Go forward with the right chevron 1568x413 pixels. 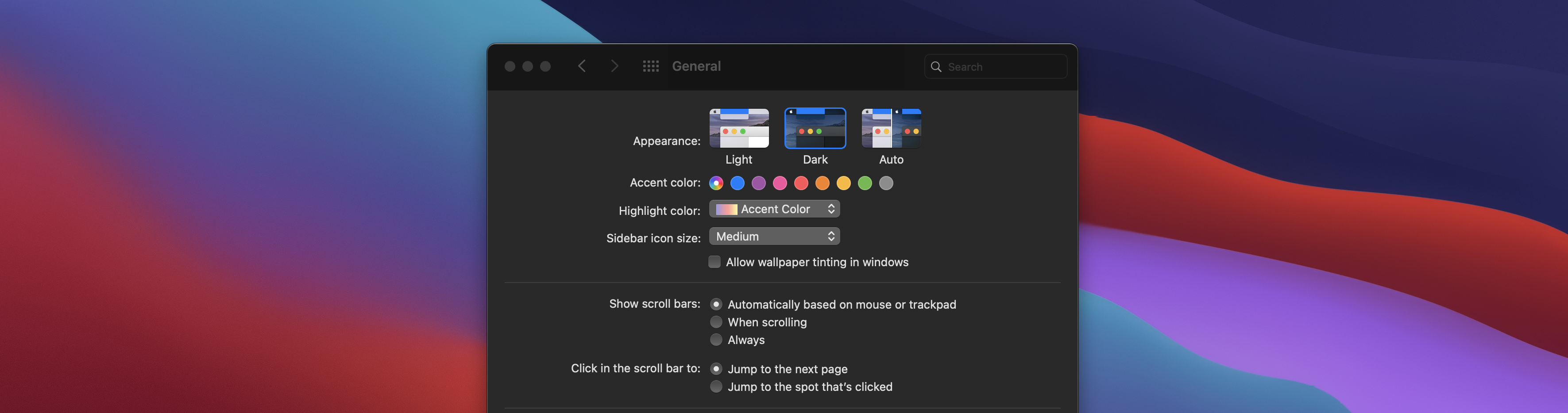pyautogui.click(x=614, y=66)
